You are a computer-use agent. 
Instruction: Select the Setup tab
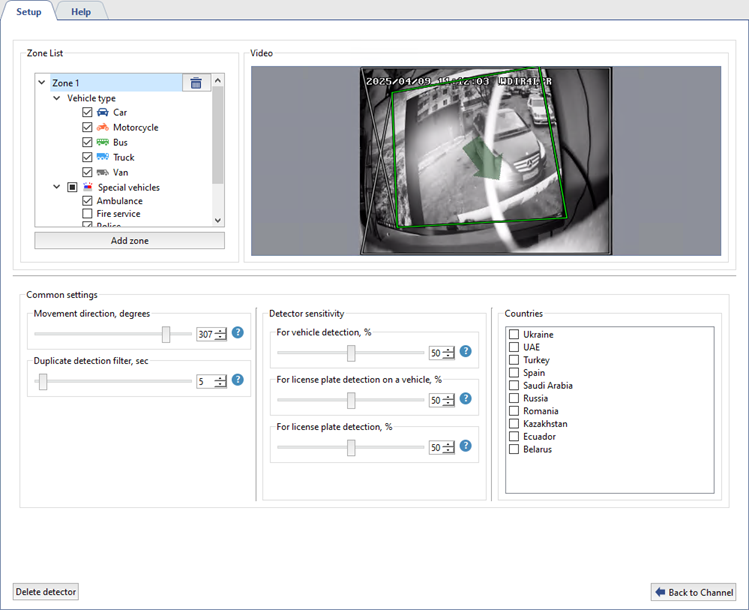click(x=28, y=12)
